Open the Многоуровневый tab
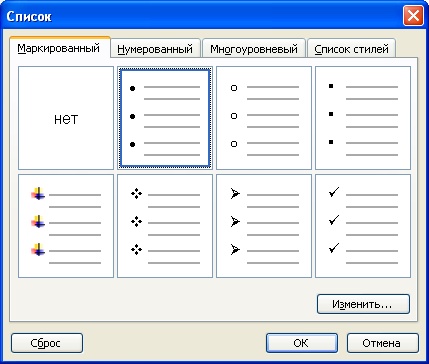Screen dimensions: 429x364 pos(254,49)
